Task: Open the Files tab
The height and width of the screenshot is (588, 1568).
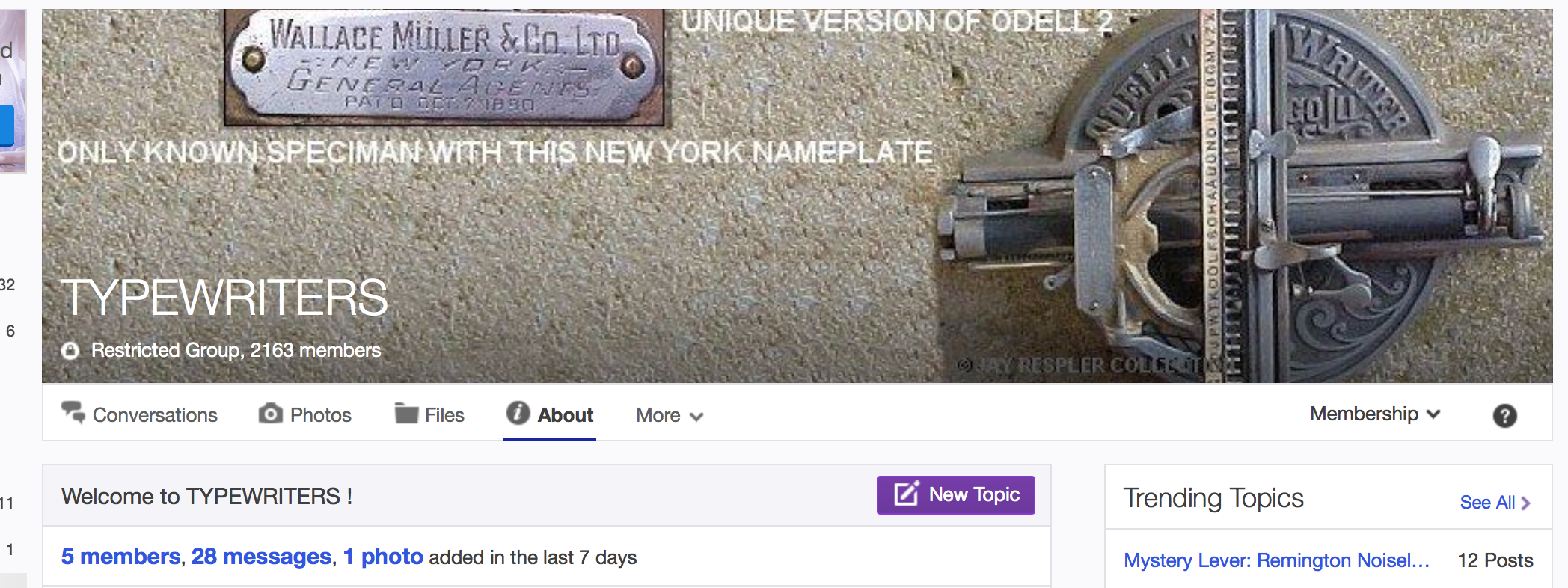Action: click(x=429, y=414)
